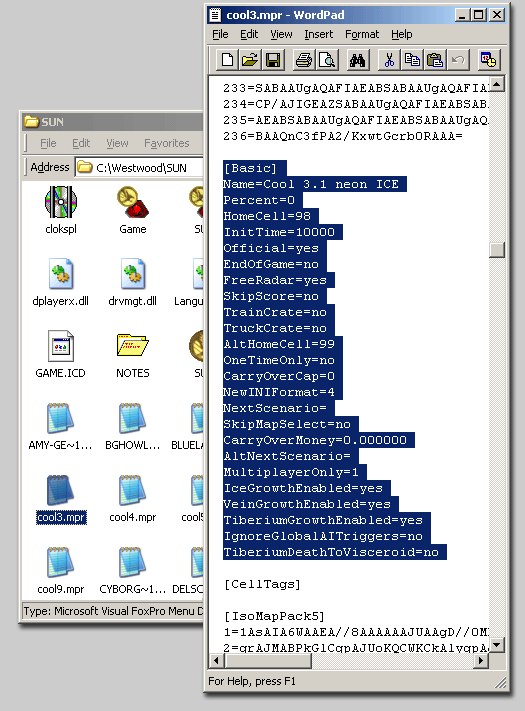Click the Undo toolbar icon
The height and width of the screenshot is (711, 525).
[458, 60]
